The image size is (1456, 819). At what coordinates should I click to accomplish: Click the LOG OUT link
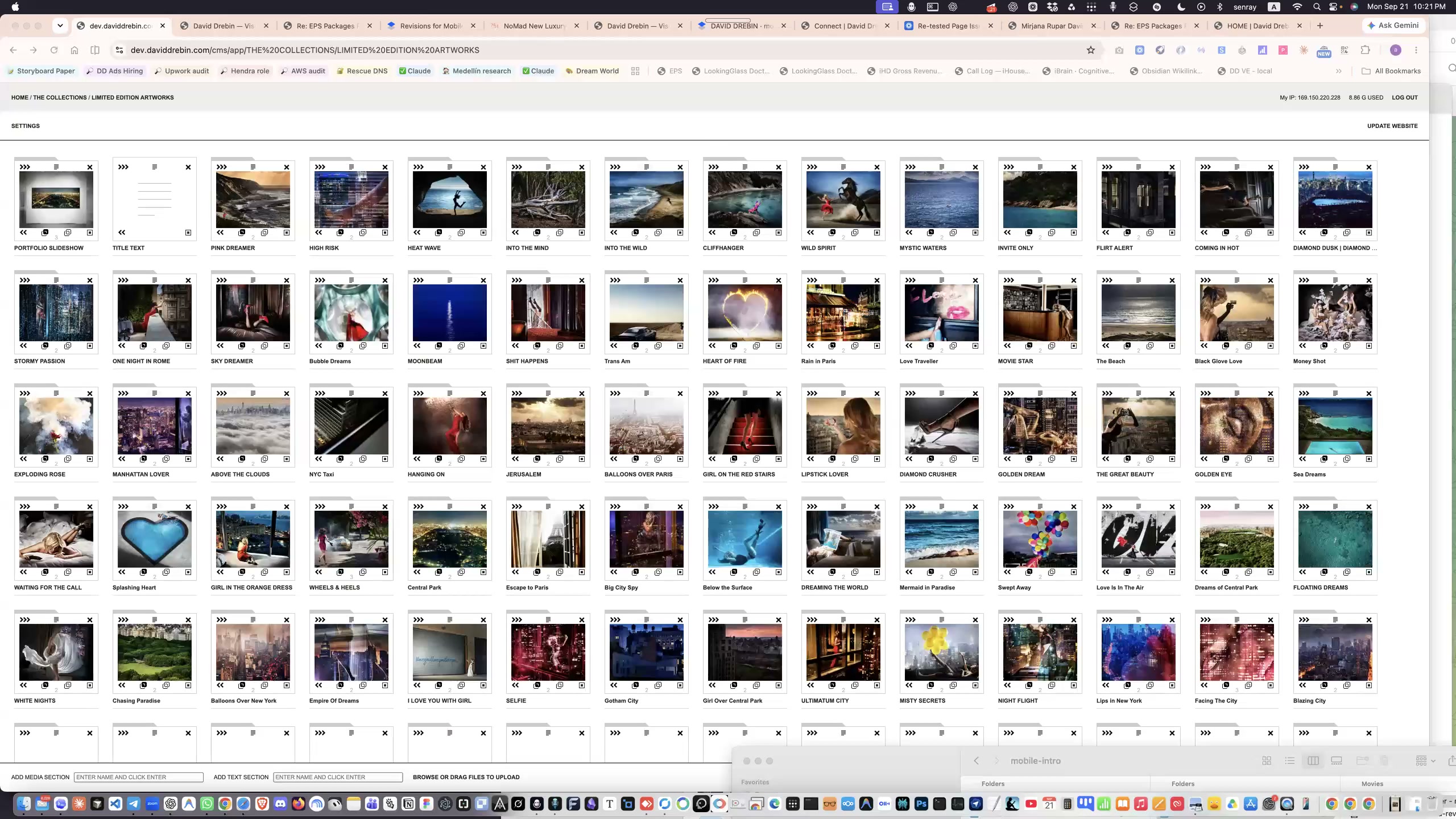click(x=1405, y=97)
